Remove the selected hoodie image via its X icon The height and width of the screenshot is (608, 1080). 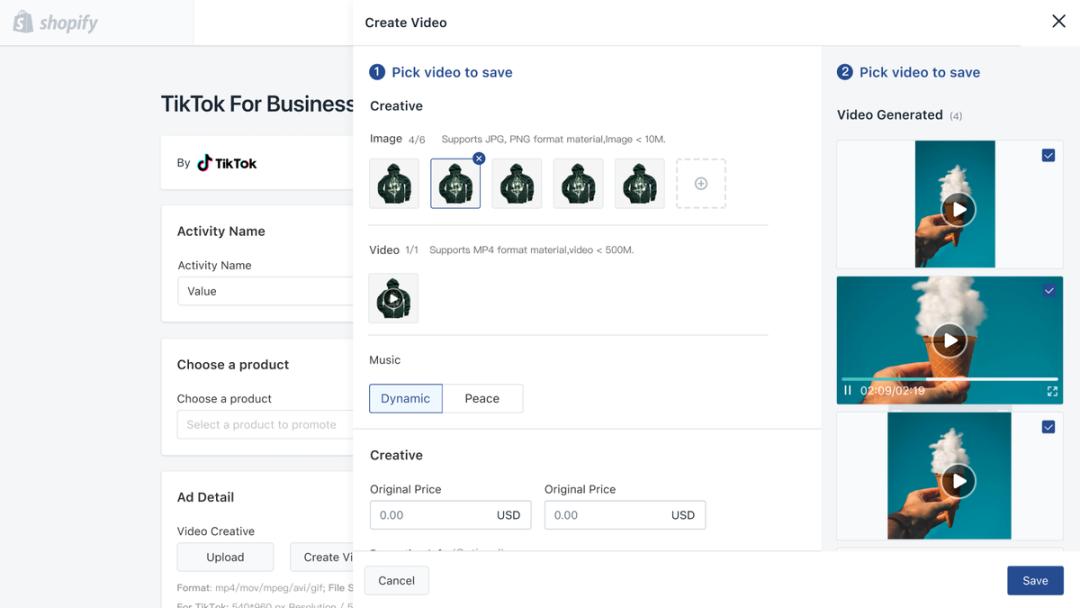pyautogui.click(x=478, y=158)
